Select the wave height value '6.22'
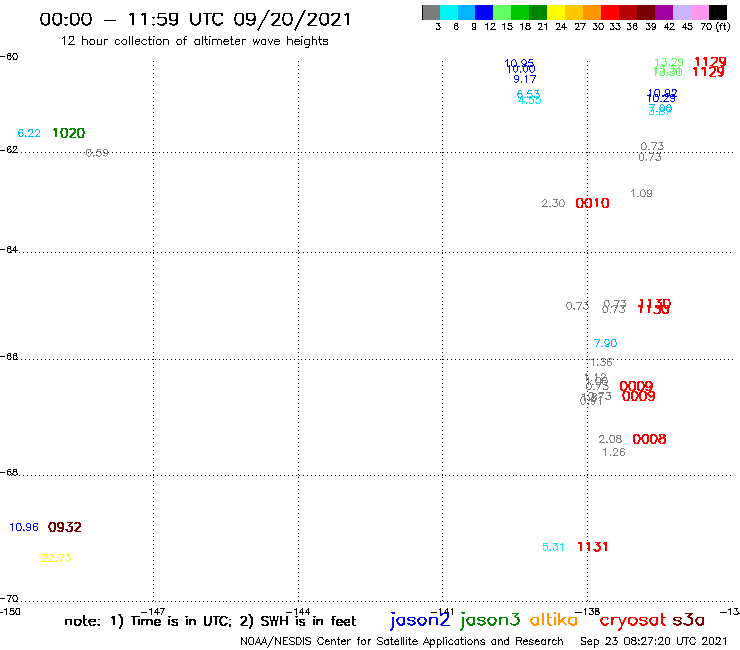Screen dimensions: 740x650 [29, 133]
